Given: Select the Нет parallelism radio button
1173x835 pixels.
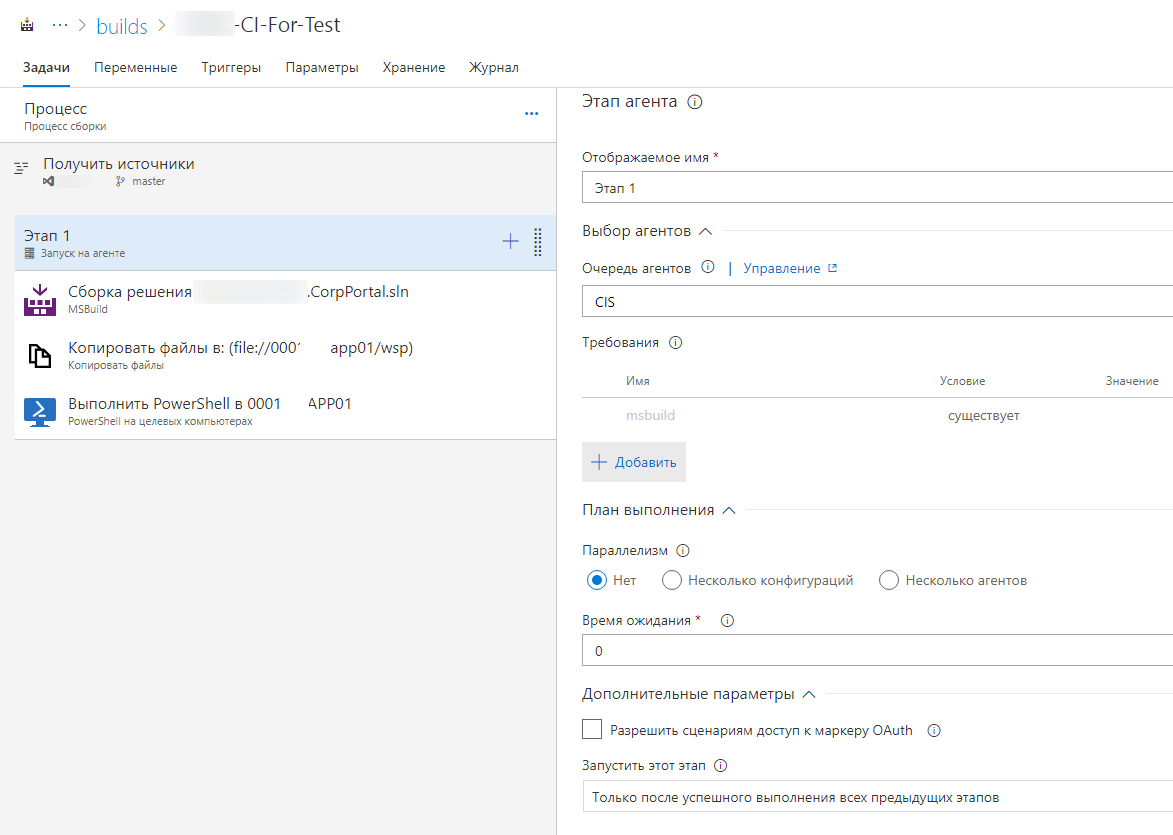Looking at the screenshot, I should click(x=597, y=580).
